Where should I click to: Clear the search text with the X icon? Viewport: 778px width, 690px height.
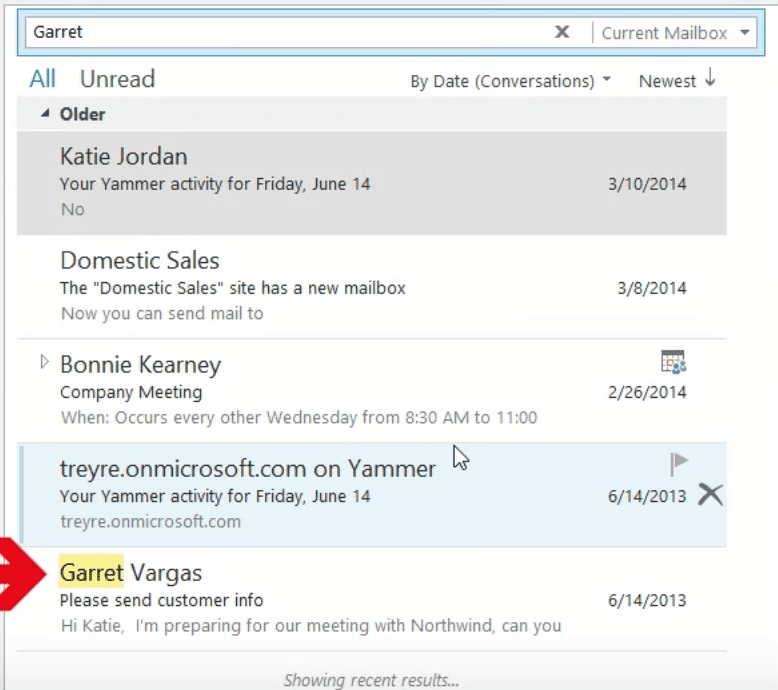[562, 32]
